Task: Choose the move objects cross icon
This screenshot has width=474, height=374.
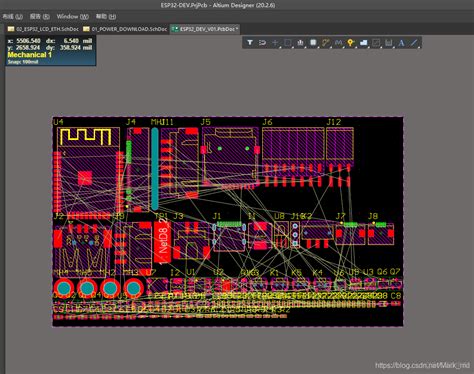Action: pyautogui.click(x=275, y=43)
